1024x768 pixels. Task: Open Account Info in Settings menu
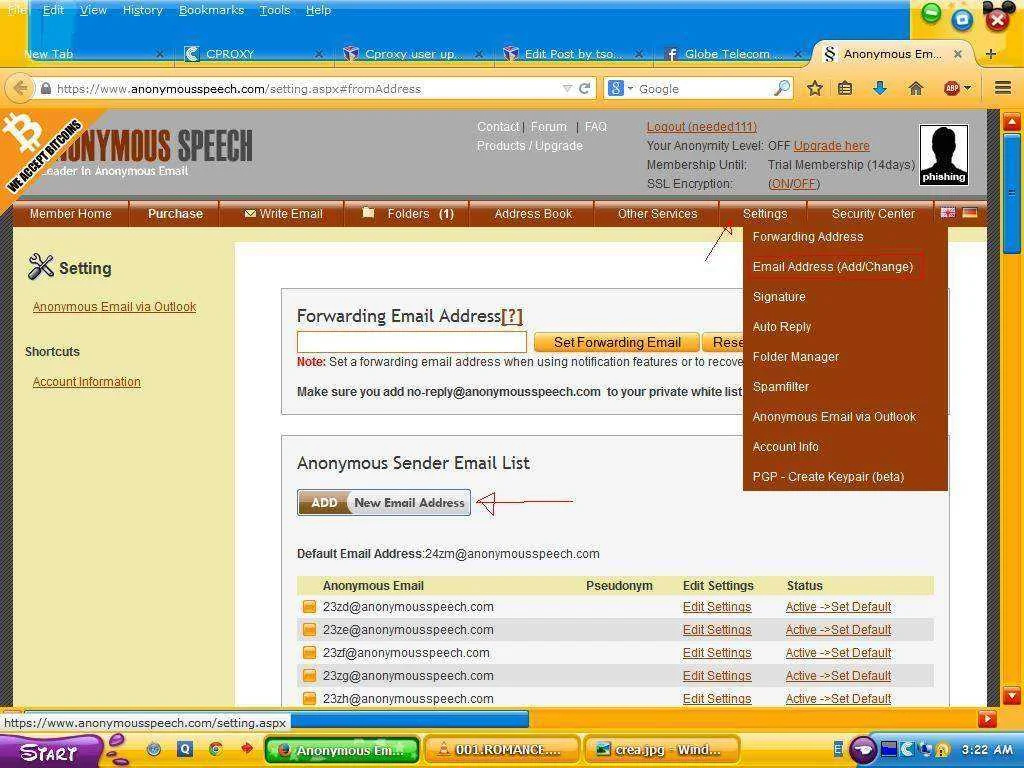(786, 447)
